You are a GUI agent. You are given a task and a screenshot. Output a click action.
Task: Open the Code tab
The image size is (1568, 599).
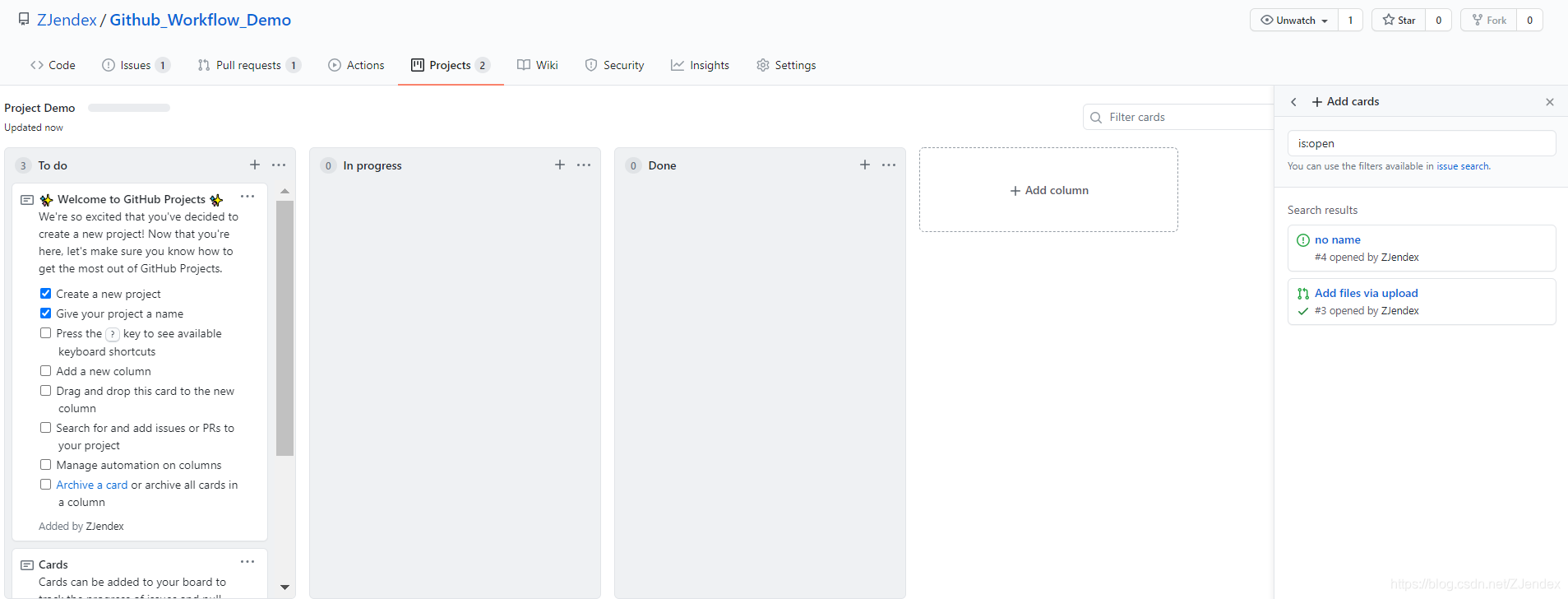click(x=53, y=65)
